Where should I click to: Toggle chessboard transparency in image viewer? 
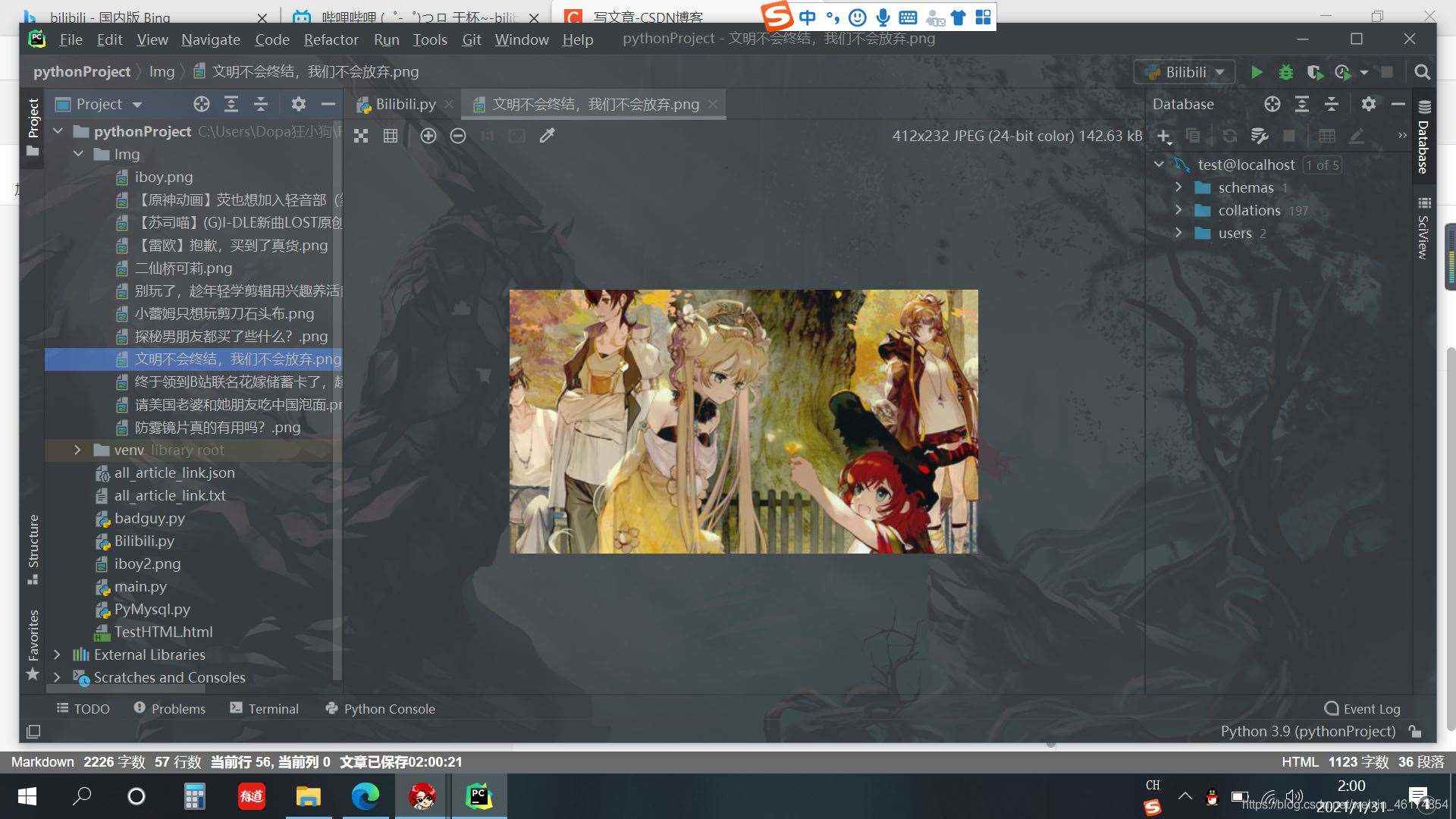point(361,136)
